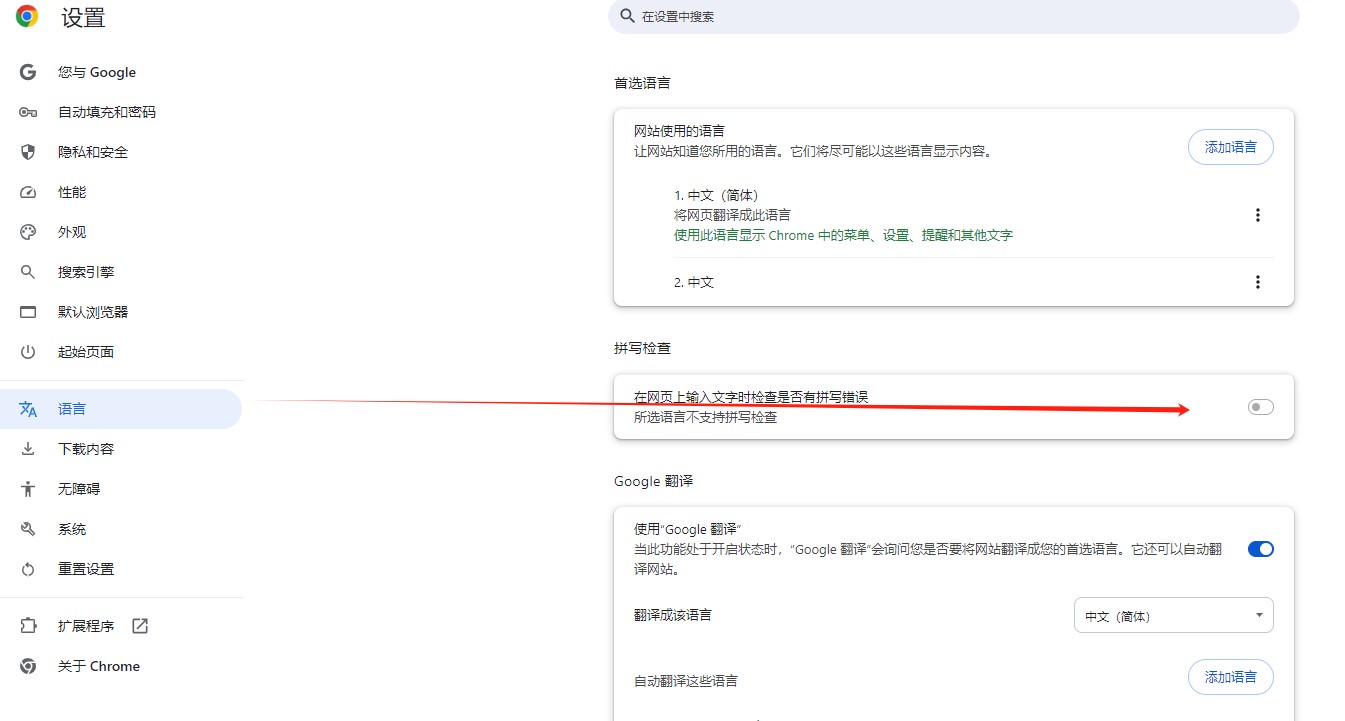Click the 拼写检查 section heading
This screenshot has width=1345, height=721.
[642, 348]
